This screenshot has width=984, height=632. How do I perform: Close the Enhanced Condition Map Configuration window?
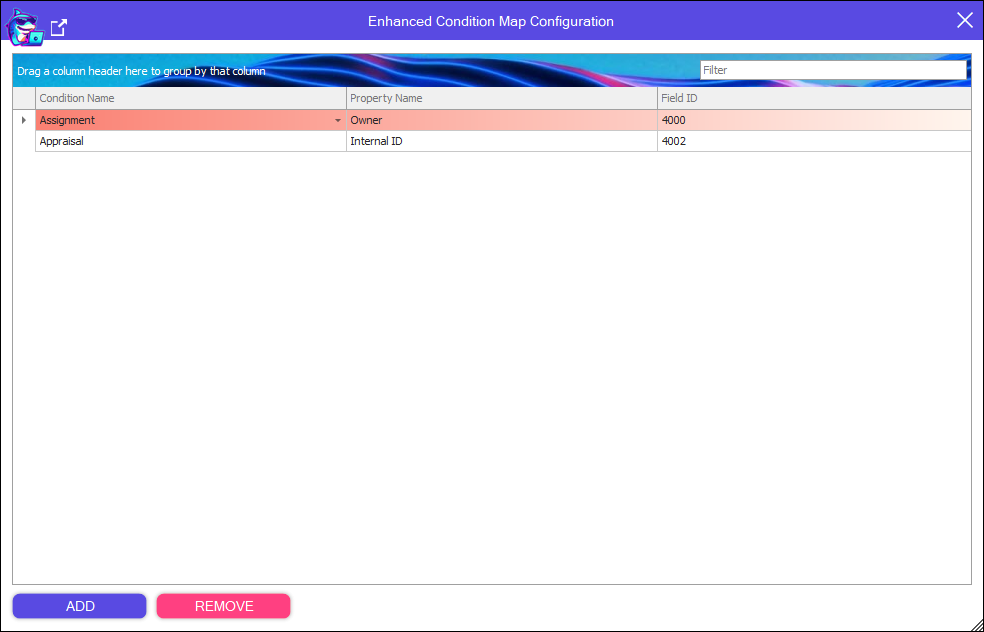click(x=964, y=20)
